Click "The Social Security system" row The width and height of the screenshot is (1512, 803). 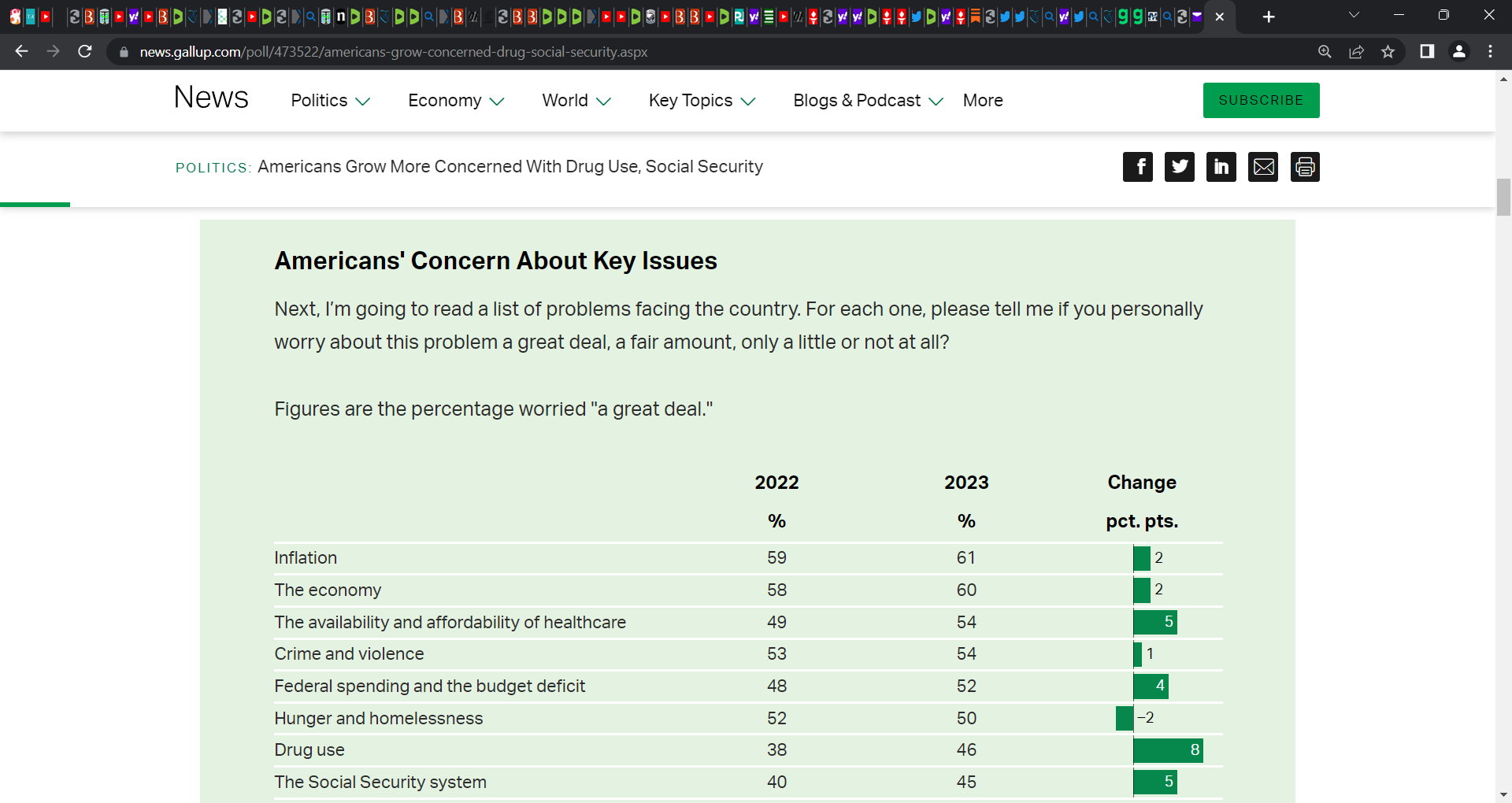click(380, 782)
